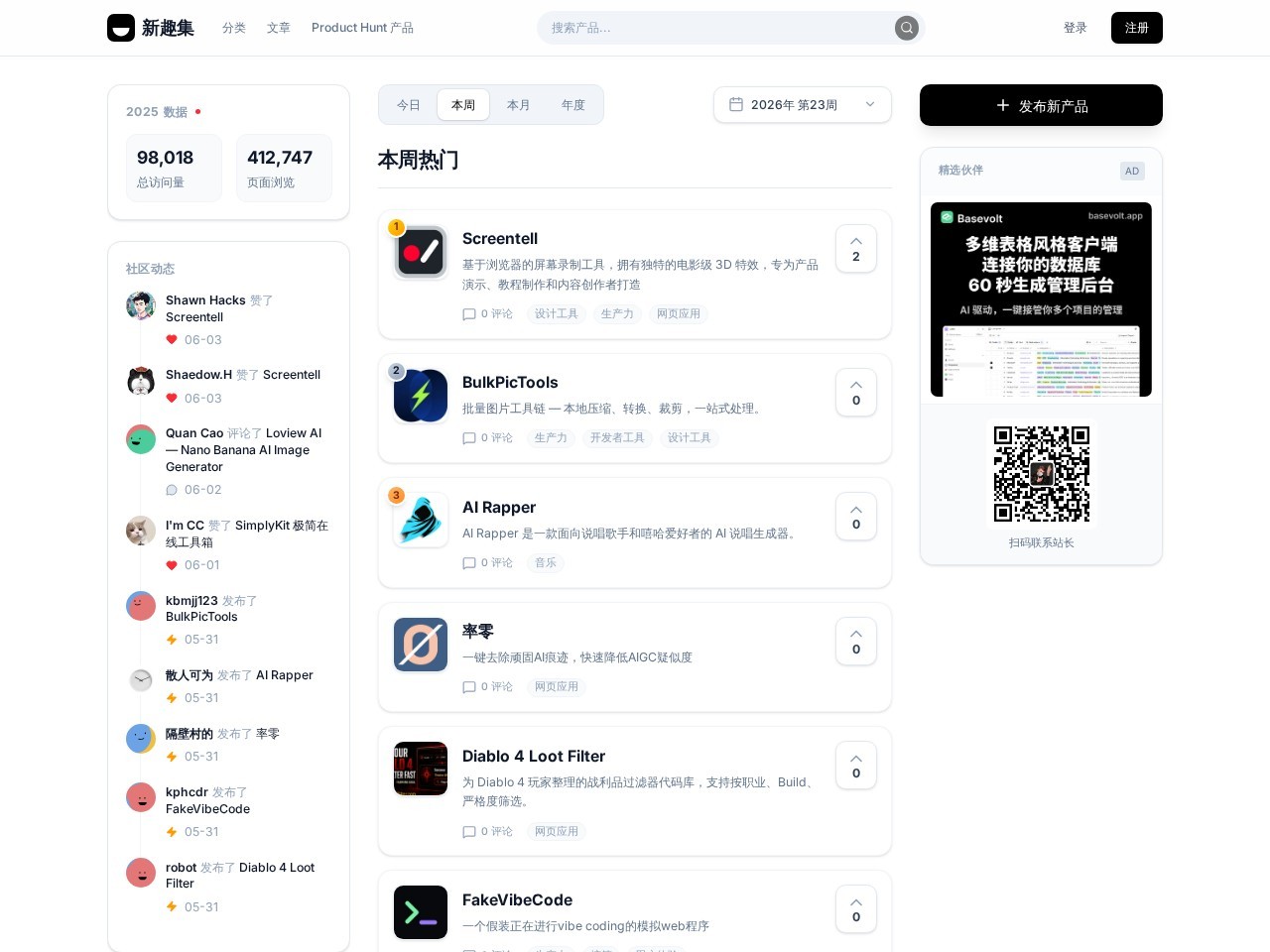Click comment icon on BulkPicTools card
The image size is (1270, 952).
click(469, 438)
